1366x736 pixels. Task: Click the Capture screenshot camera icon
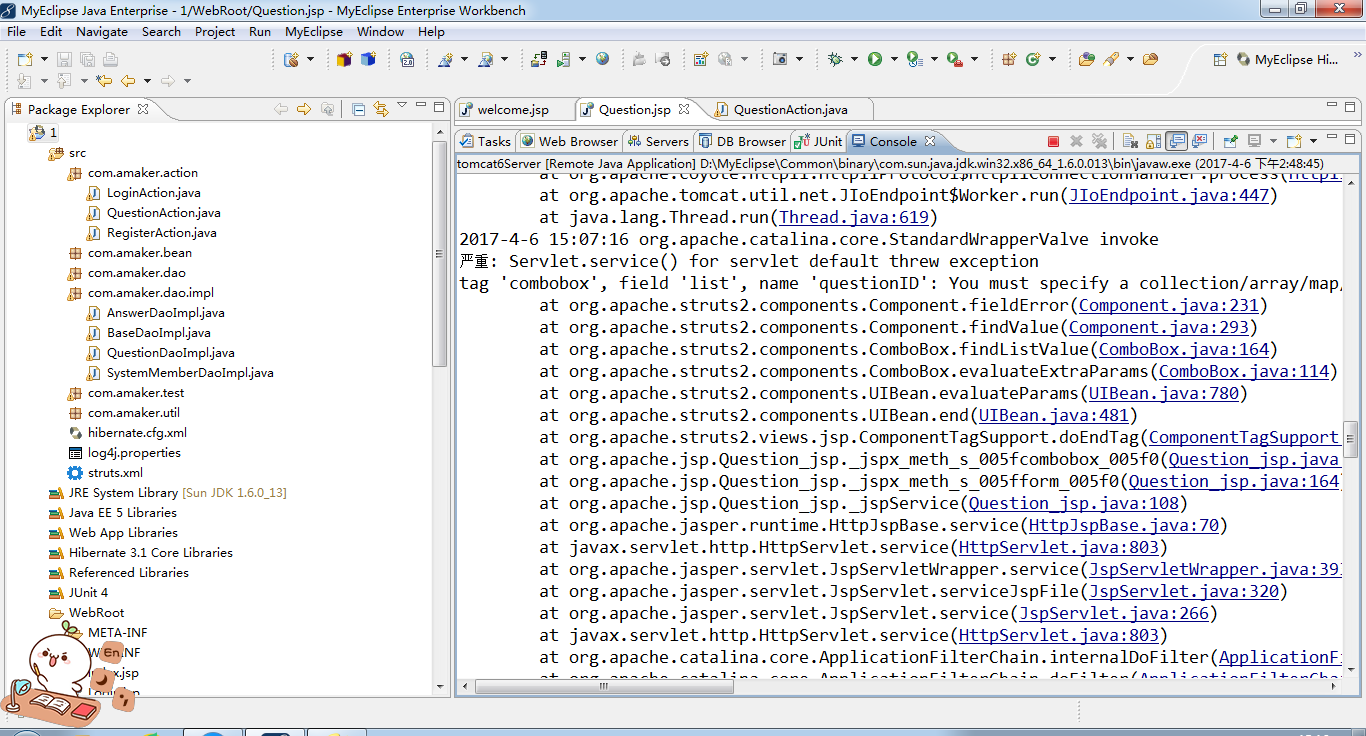[x=779, y=59]
